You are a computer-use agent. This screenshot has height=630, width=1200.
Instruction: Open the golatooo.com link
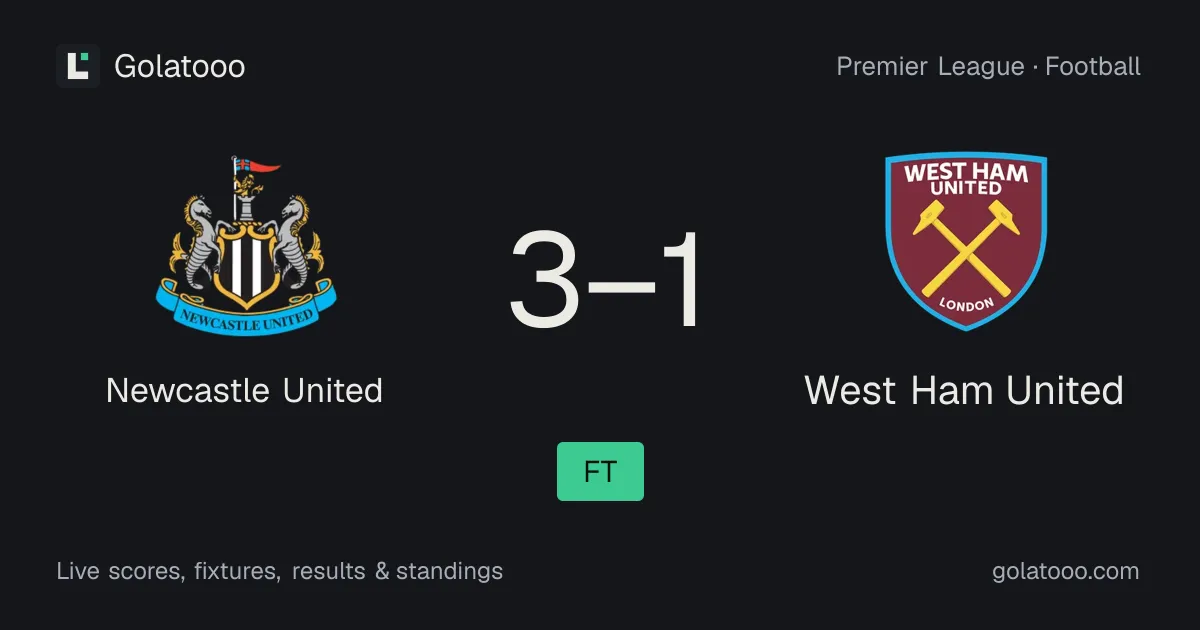coord(1065,572)
